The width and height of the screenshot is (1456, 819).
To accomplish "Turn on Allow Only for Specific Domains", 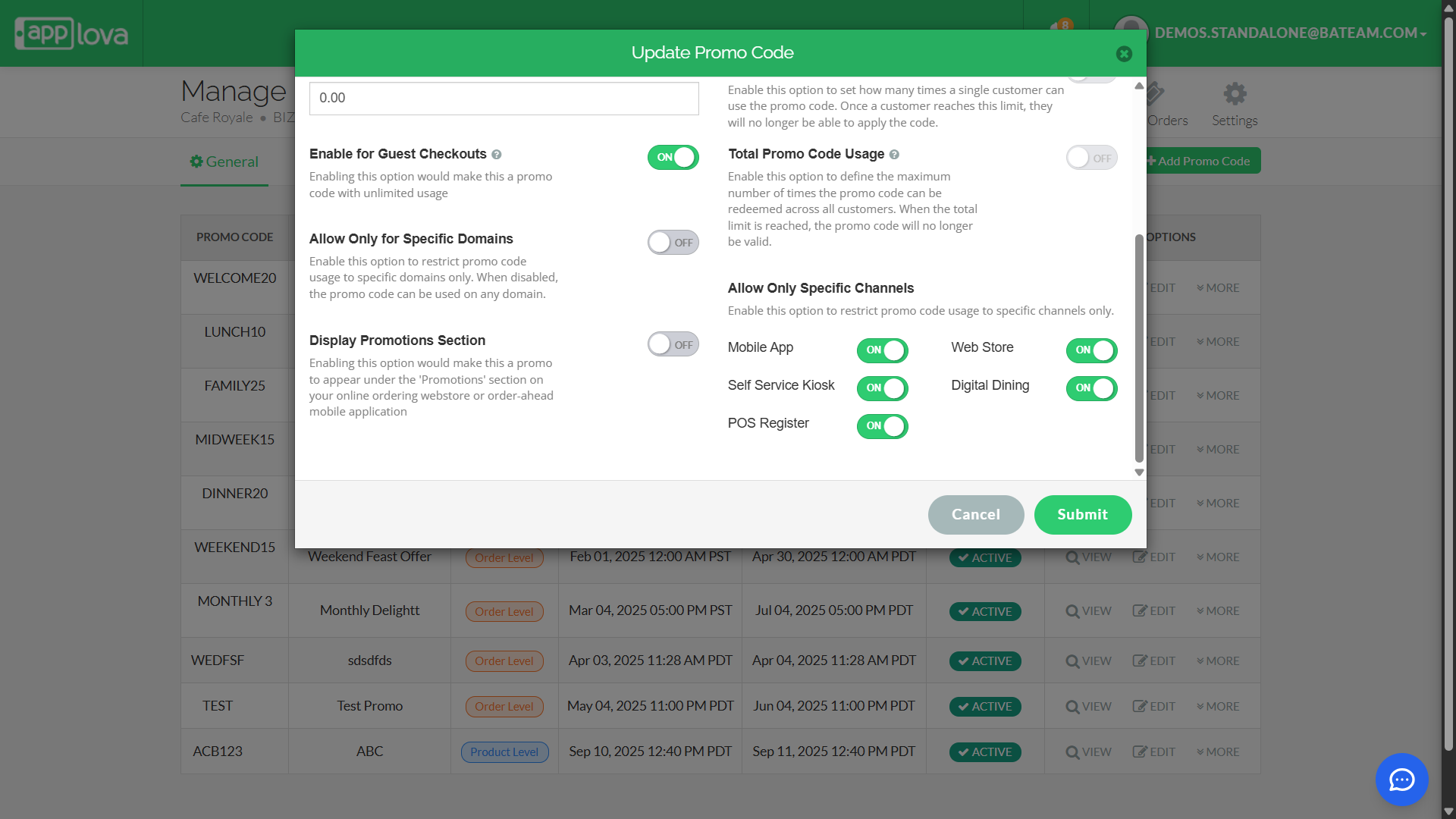I will [x=673, y=243].
